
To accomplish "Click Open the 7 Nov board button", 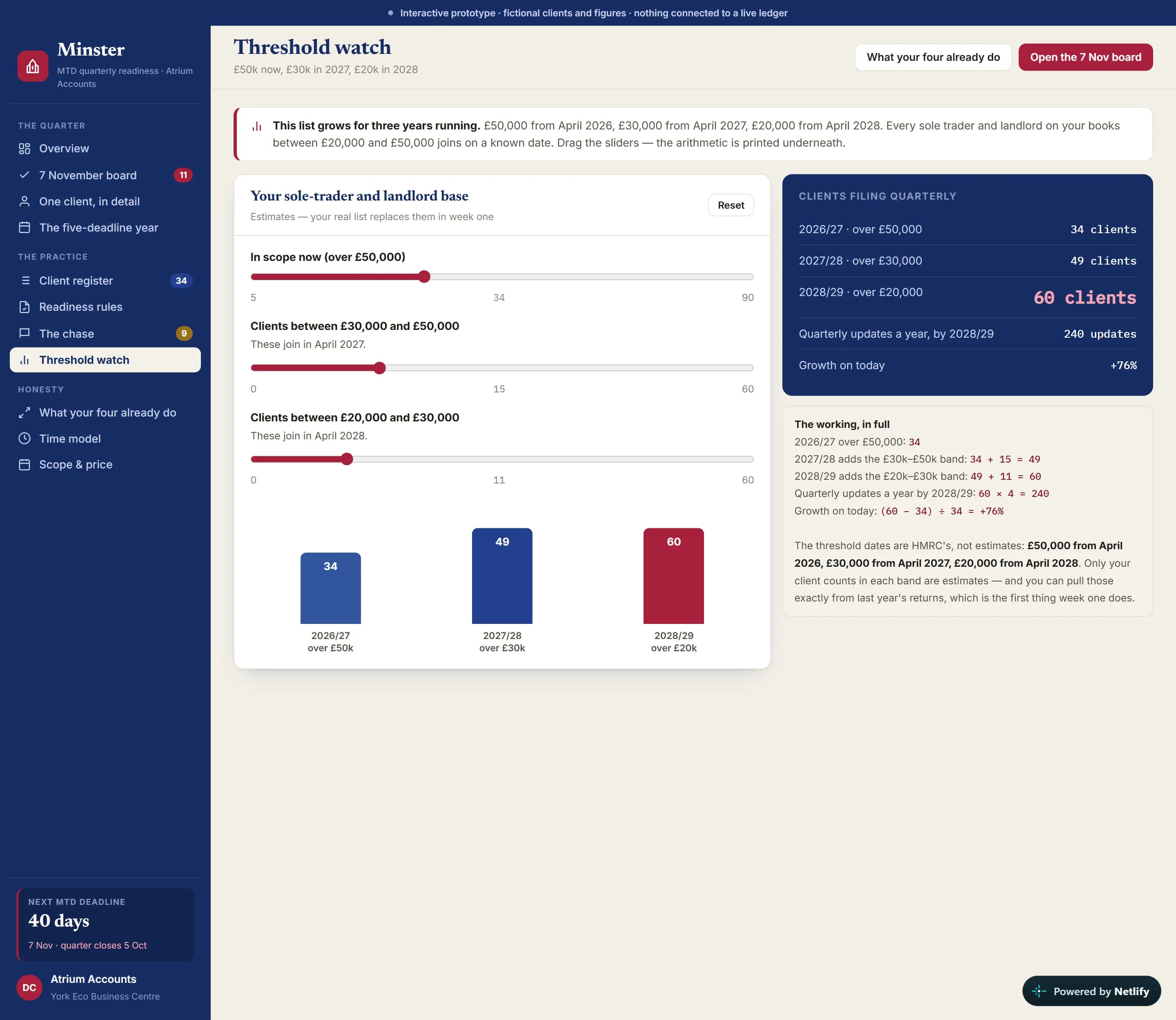I will click(1085, 57).
